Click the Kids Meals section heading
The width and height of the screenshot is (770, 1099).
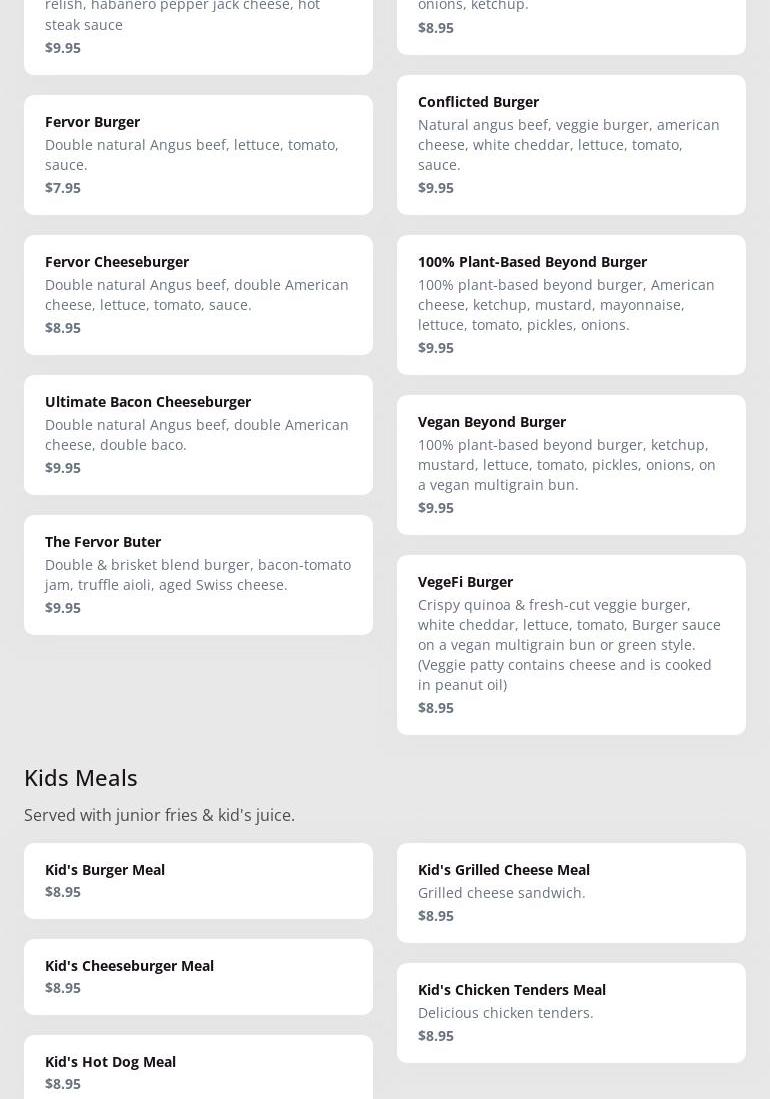point(81,777)
